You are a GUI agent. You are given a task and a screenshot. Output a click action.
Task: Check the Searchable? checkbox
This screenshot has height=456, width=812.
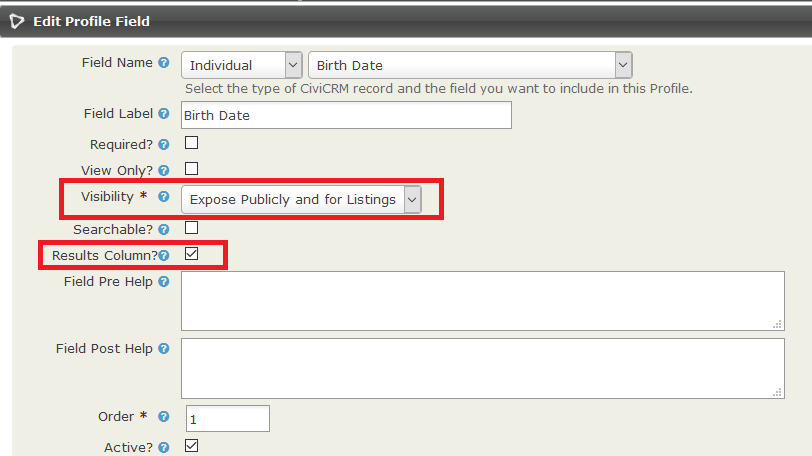pyautogui.click(x=191, y=229)
